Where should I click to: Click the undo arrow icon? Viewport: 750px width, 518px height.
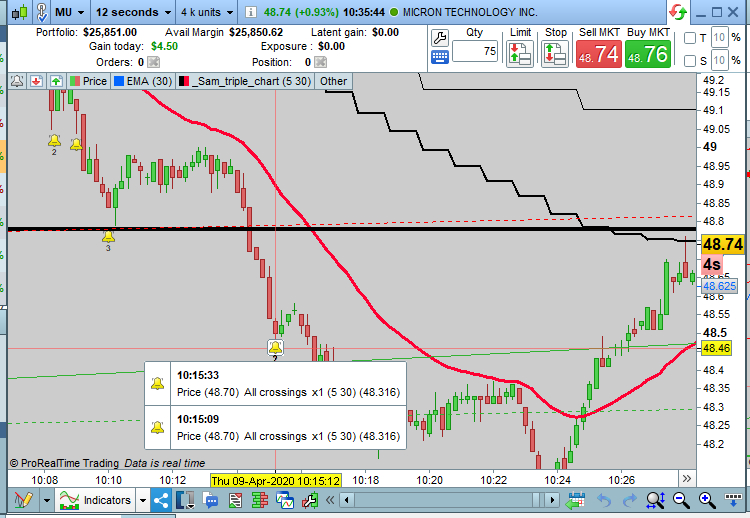[604, 501]
